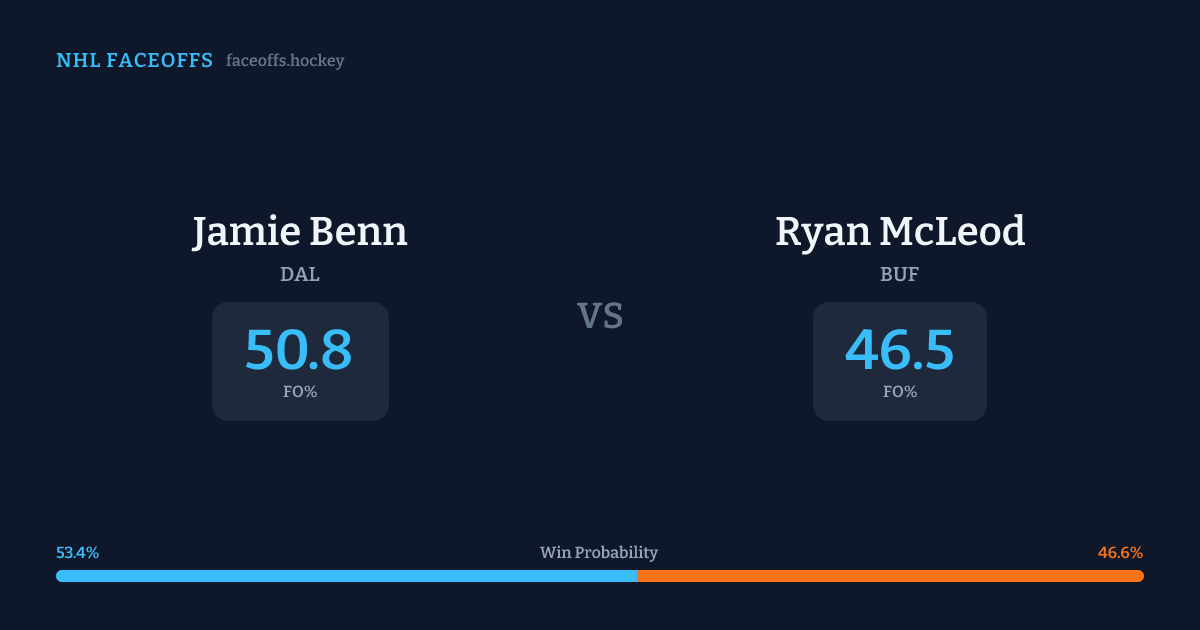Viewport: 1200px width, 630px height.
Task: Select the BUF team abbreviation
Action: coord(899,274)
